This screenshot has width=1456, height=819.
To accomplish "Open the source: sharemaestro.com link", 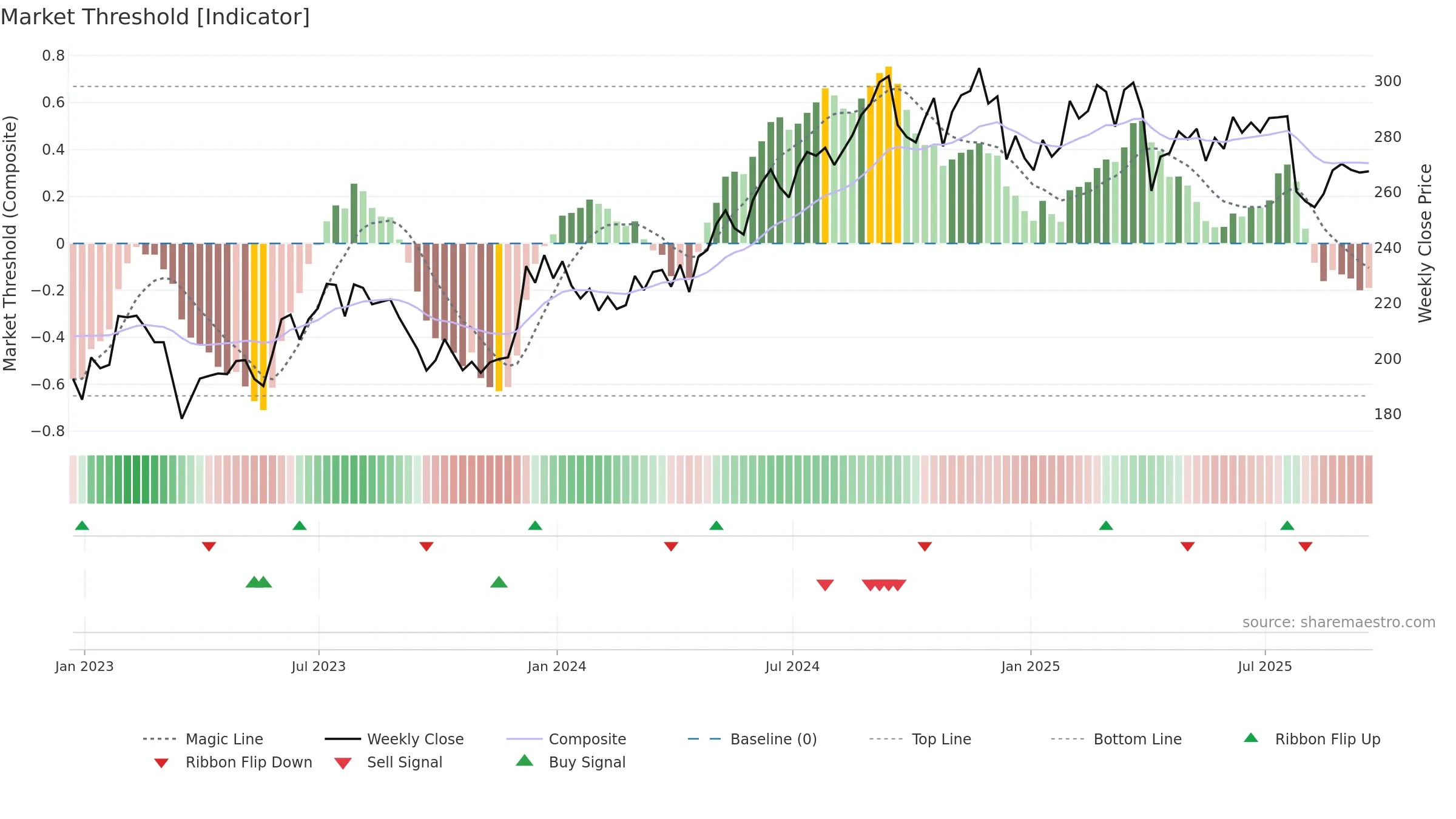I will pyautogui.click(x=1339, y=622).
